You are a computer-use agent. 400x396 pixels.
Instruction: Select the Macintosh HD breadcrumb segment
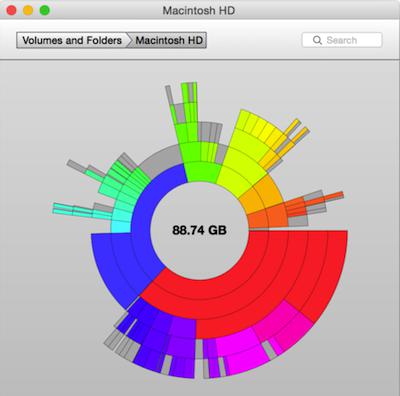click(169, 40)
